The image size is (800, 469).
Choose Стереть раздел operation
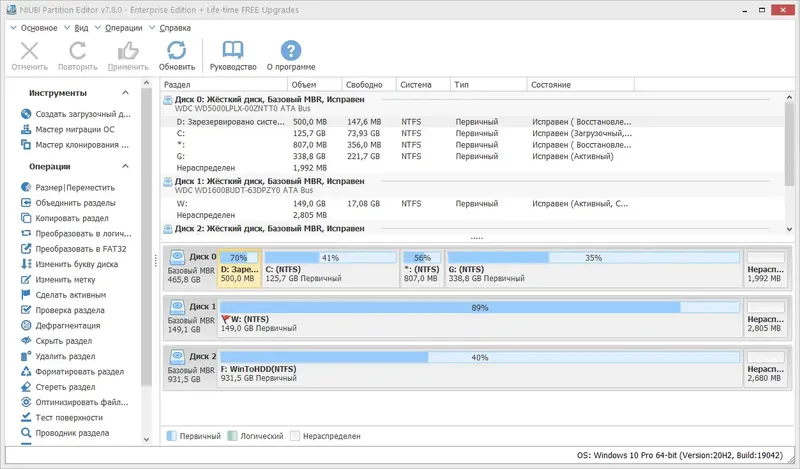pos(58,387)
